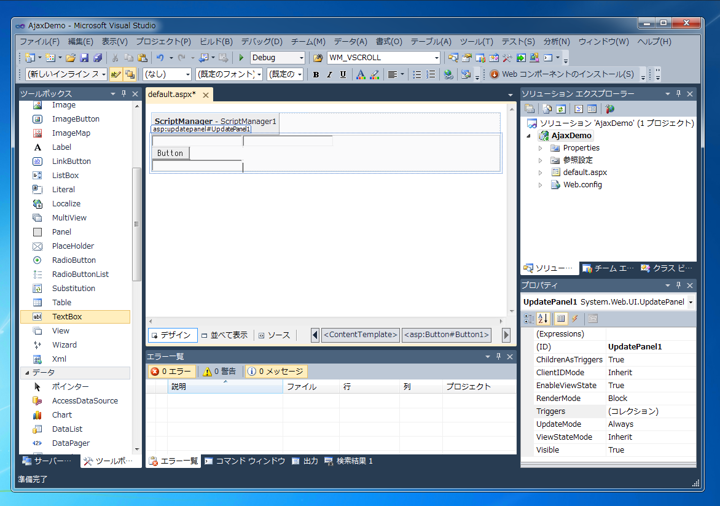
Task: Select the asp:Button#Button1 tag breadcrumb
Action: (446, 335)
